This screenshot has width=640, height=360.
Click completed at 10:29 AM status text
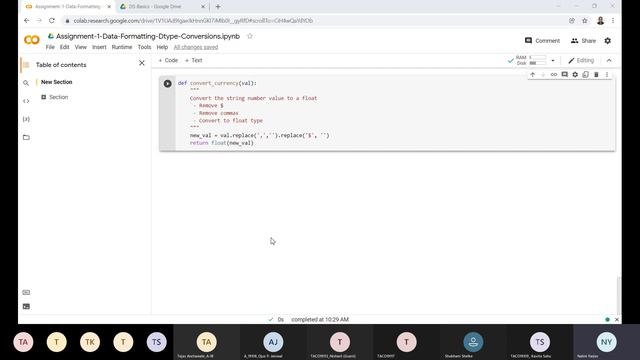coord(320,320)
